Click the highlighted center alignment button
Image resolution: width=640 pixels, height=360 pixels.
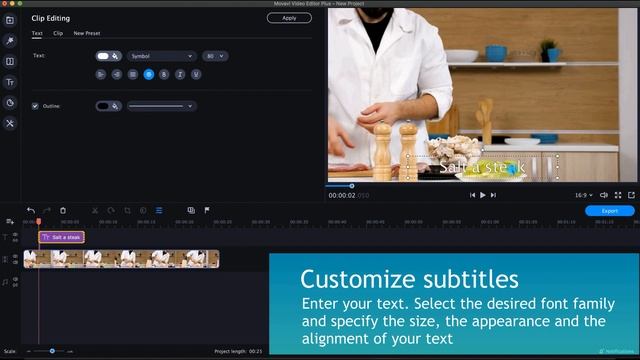(149, 74)
